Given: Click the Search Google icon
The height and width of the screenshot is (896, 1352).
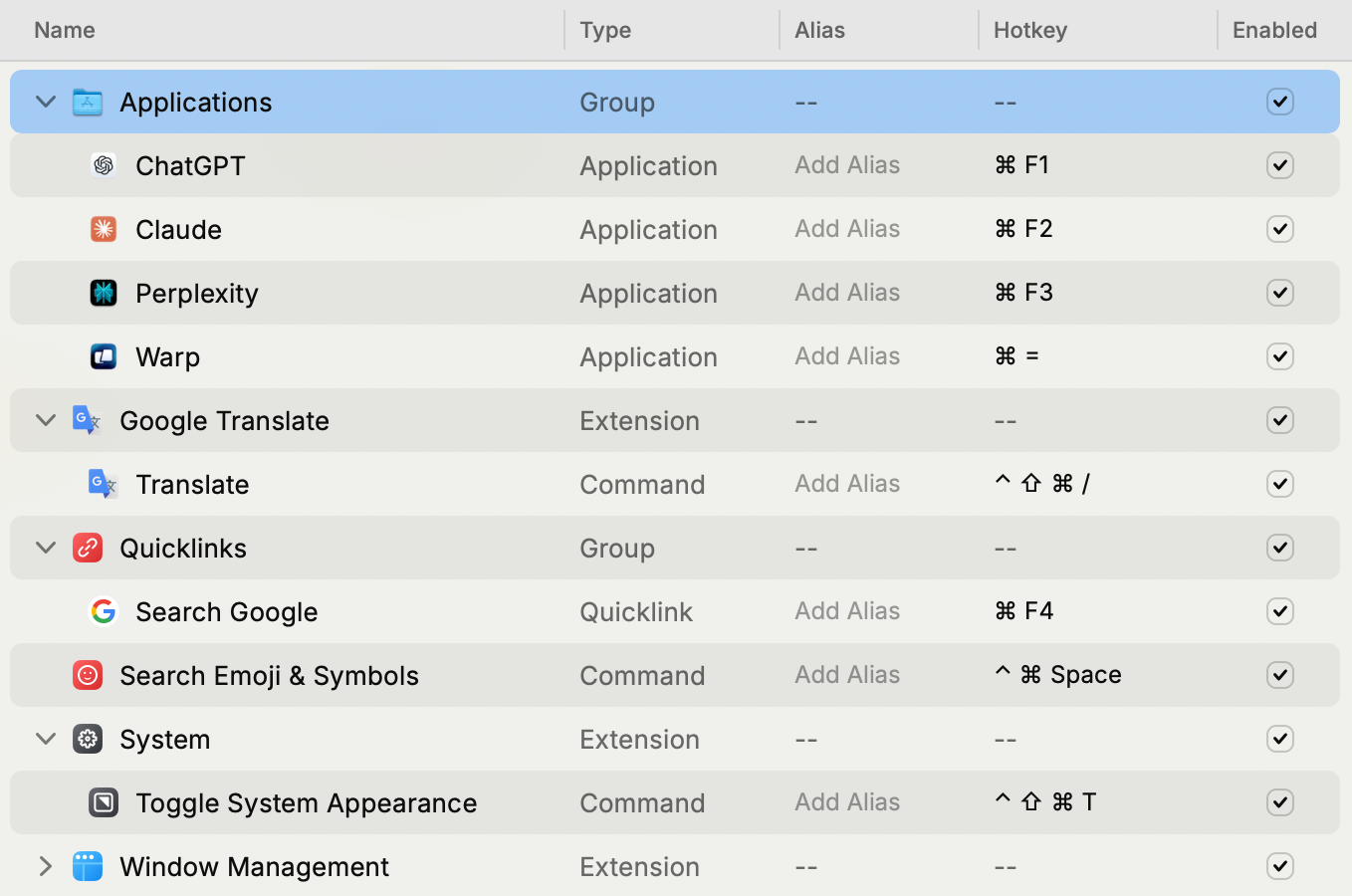Looking at the screenshot, I should coord(104,611).
